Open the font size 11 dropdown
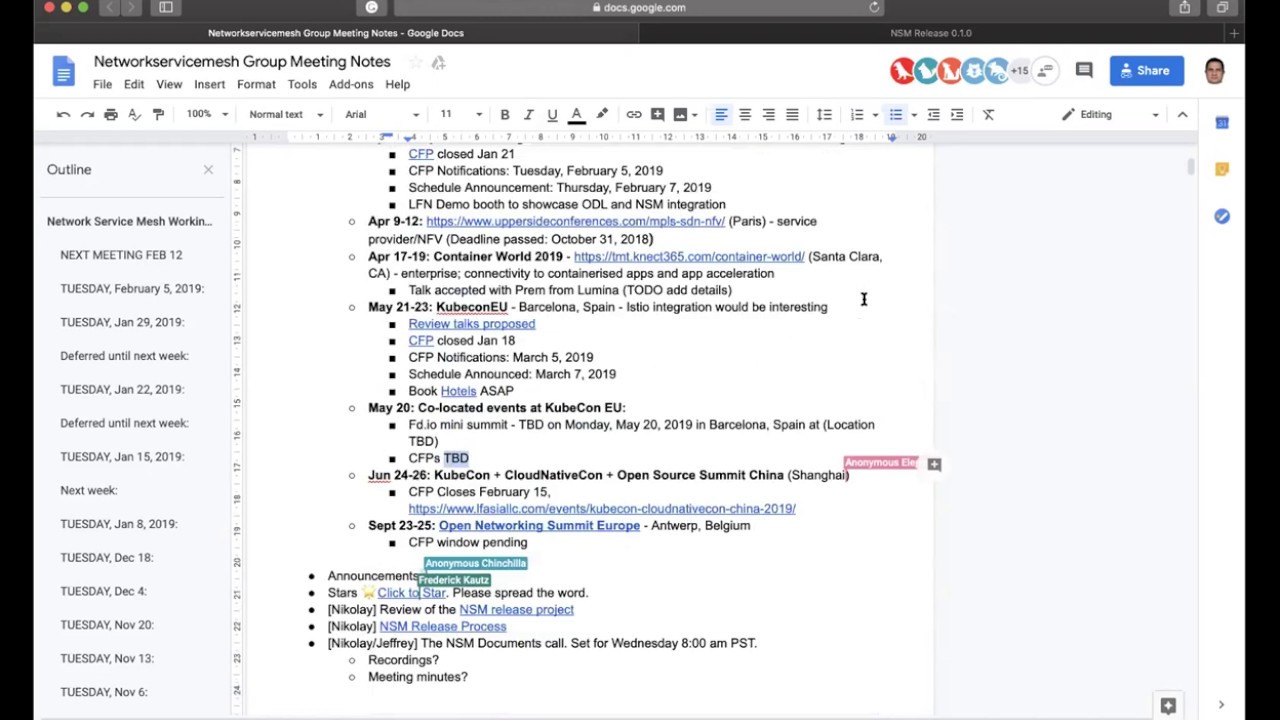 pos(461,114)
